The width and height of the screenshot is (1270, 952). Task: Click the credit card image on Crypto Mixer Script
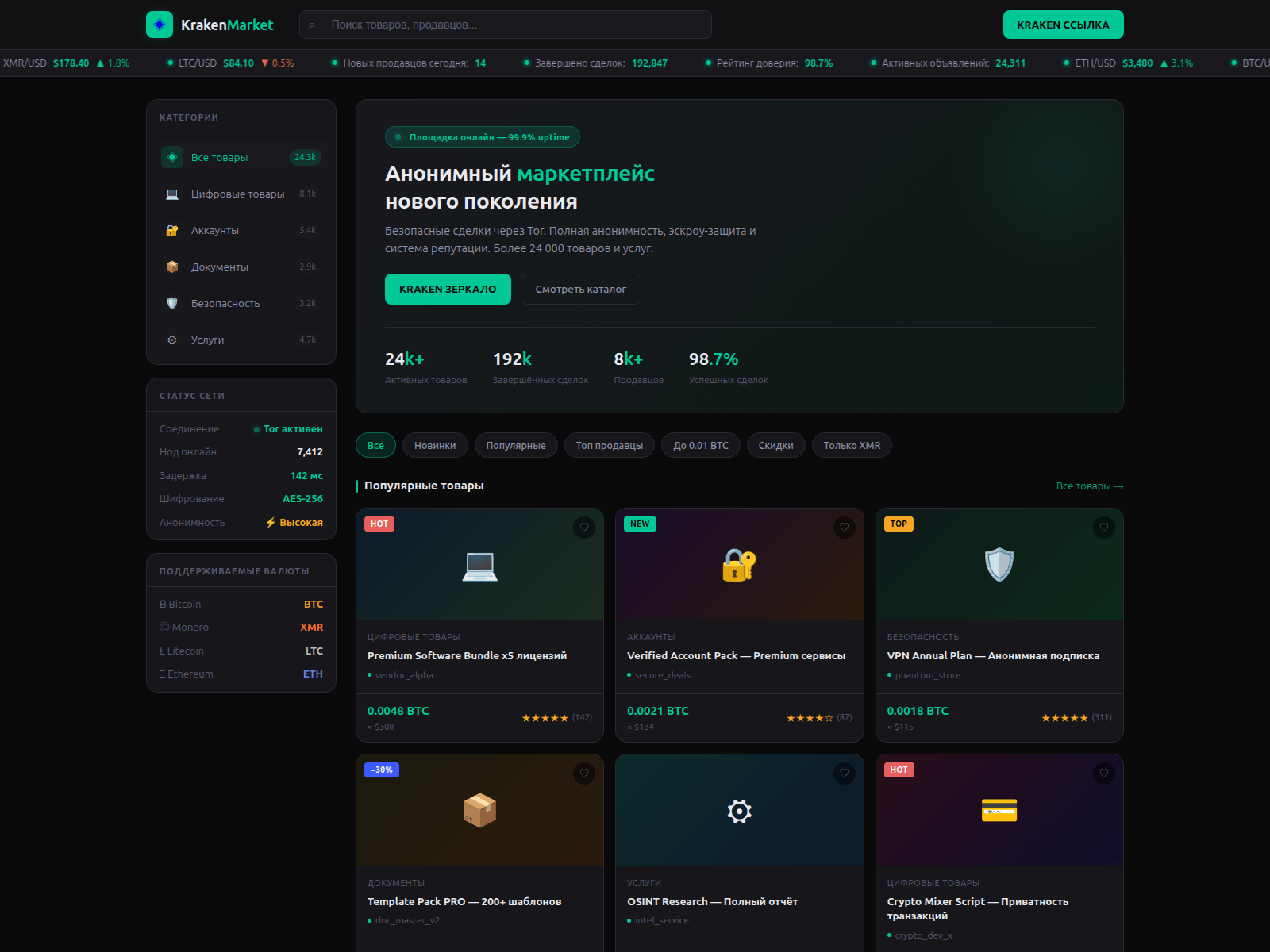click(x=999, y=811)
